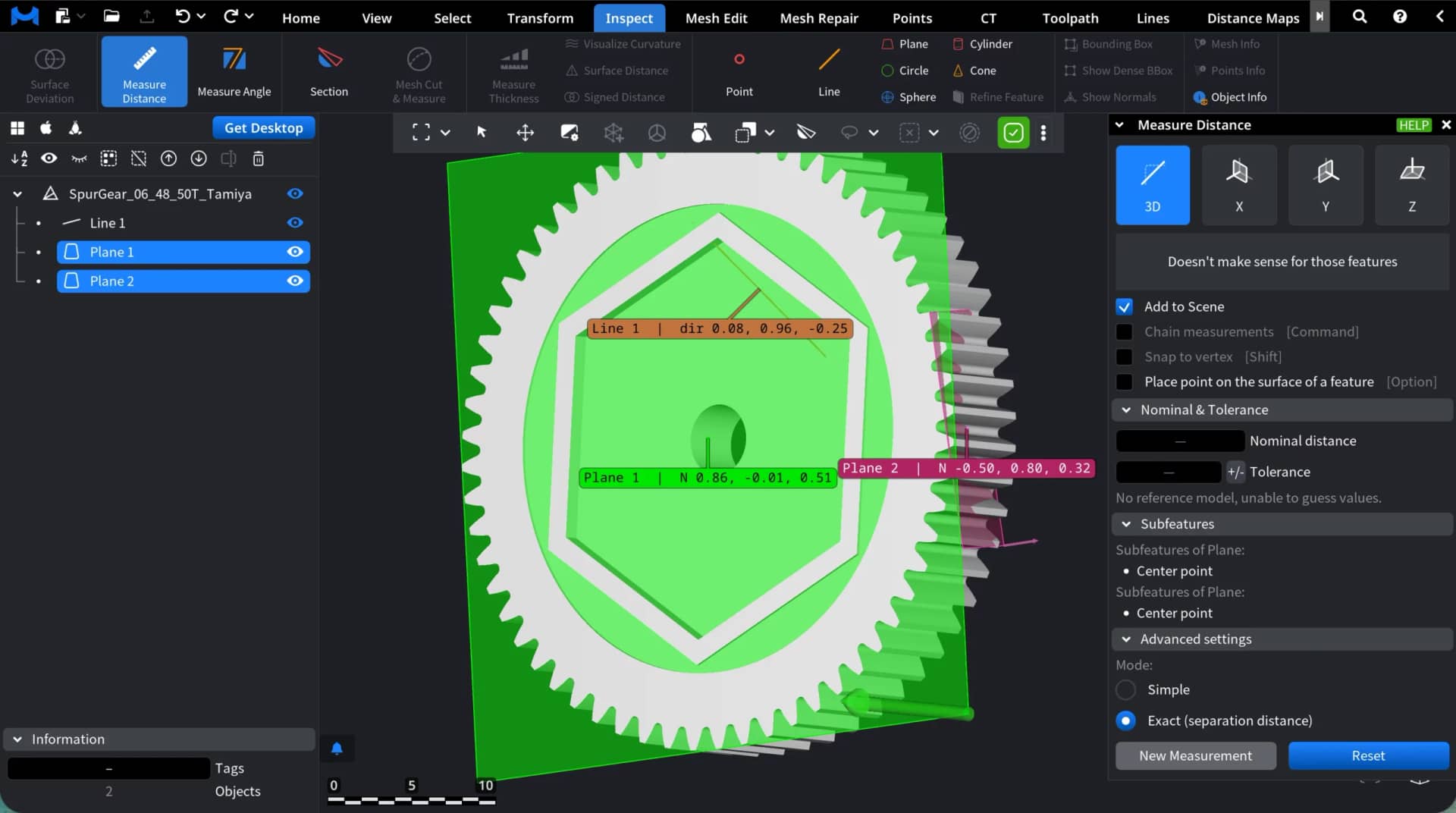The width and height of the screenshot is (1456, 813).
Task: Open the Points tab
Action: pyautogui.click(x=912, y=18)
